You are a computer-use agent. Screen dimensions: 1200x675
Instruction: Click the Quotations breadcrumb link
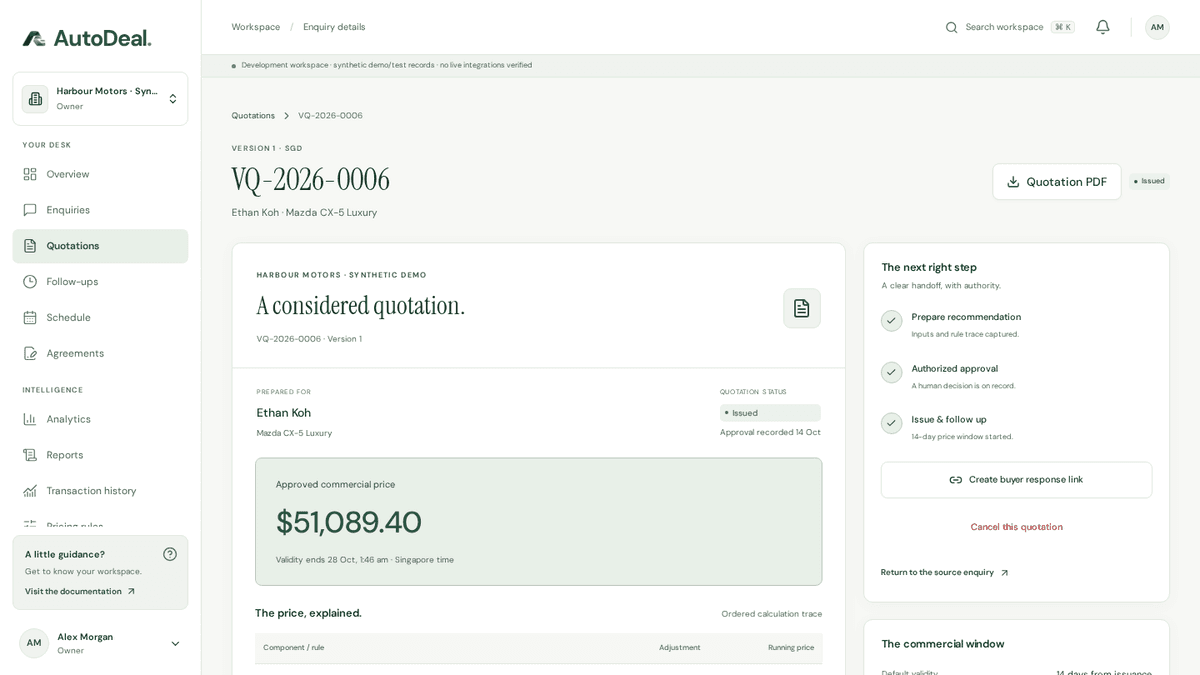pos(253,116)
